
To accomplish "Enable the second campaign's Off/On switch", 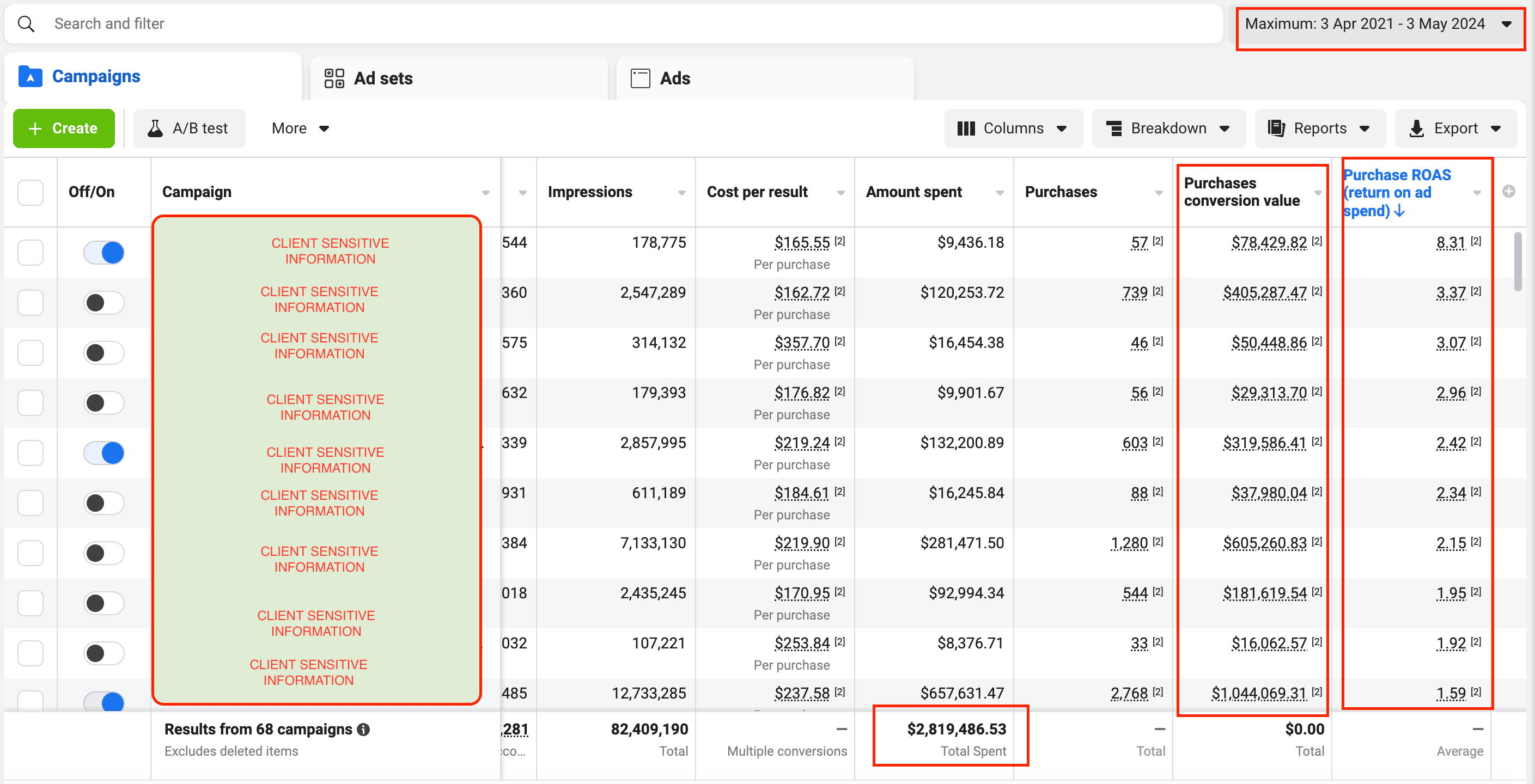I will 103,303.
